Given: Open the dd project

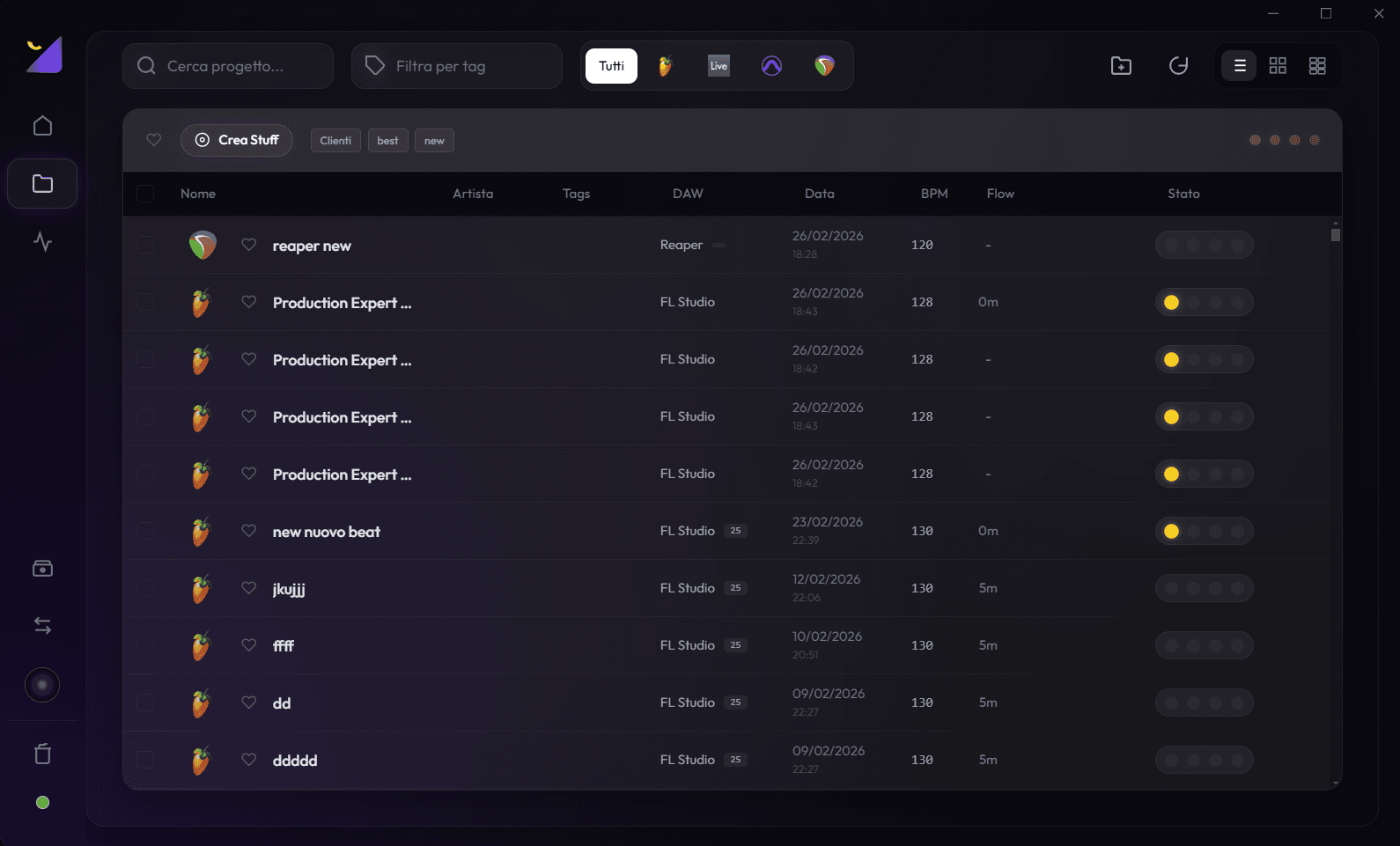Looking at the screenshot, I should pos(282,703).
